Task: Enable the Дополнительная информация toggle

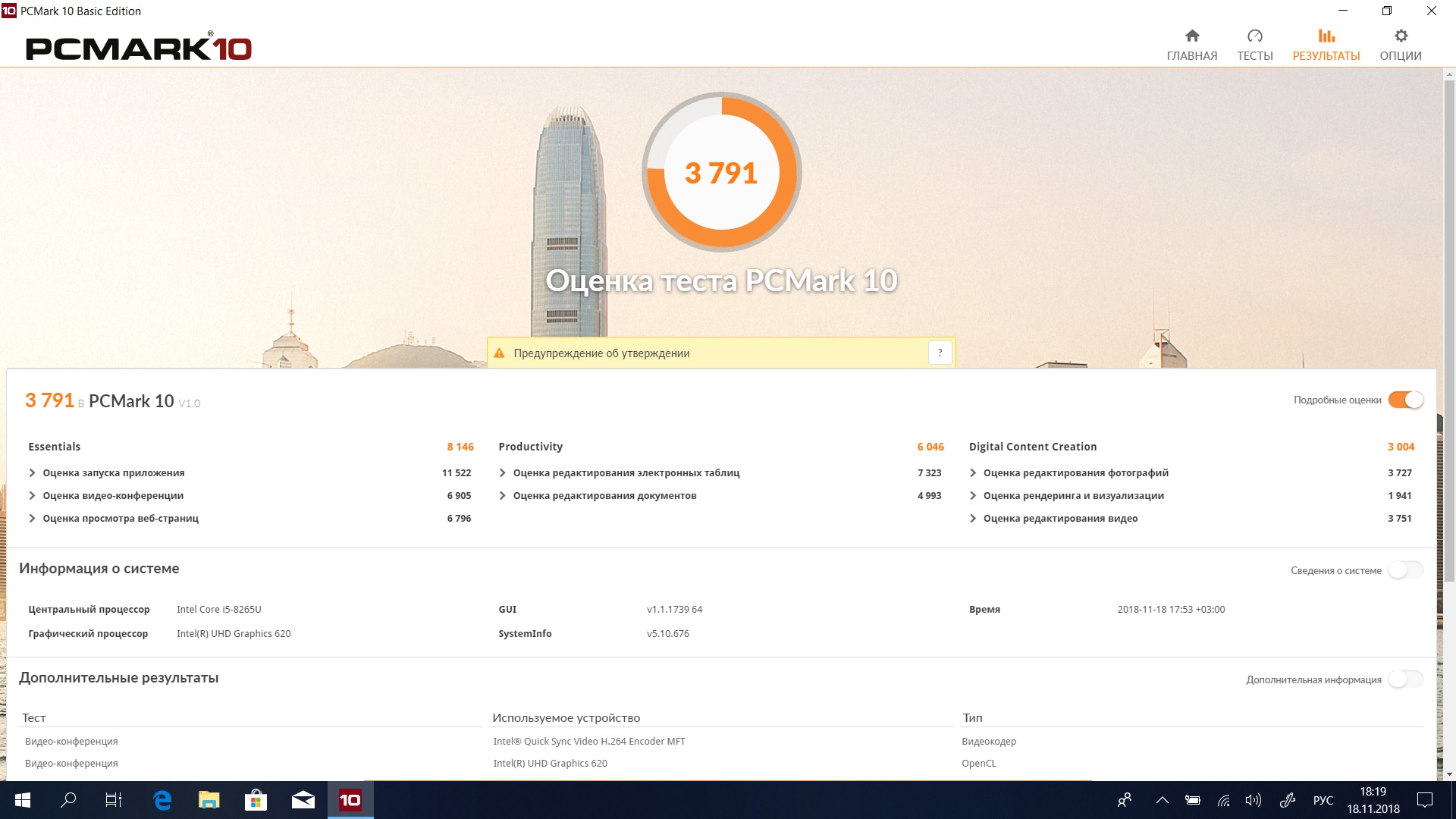Action: [x=1405, y=679]
